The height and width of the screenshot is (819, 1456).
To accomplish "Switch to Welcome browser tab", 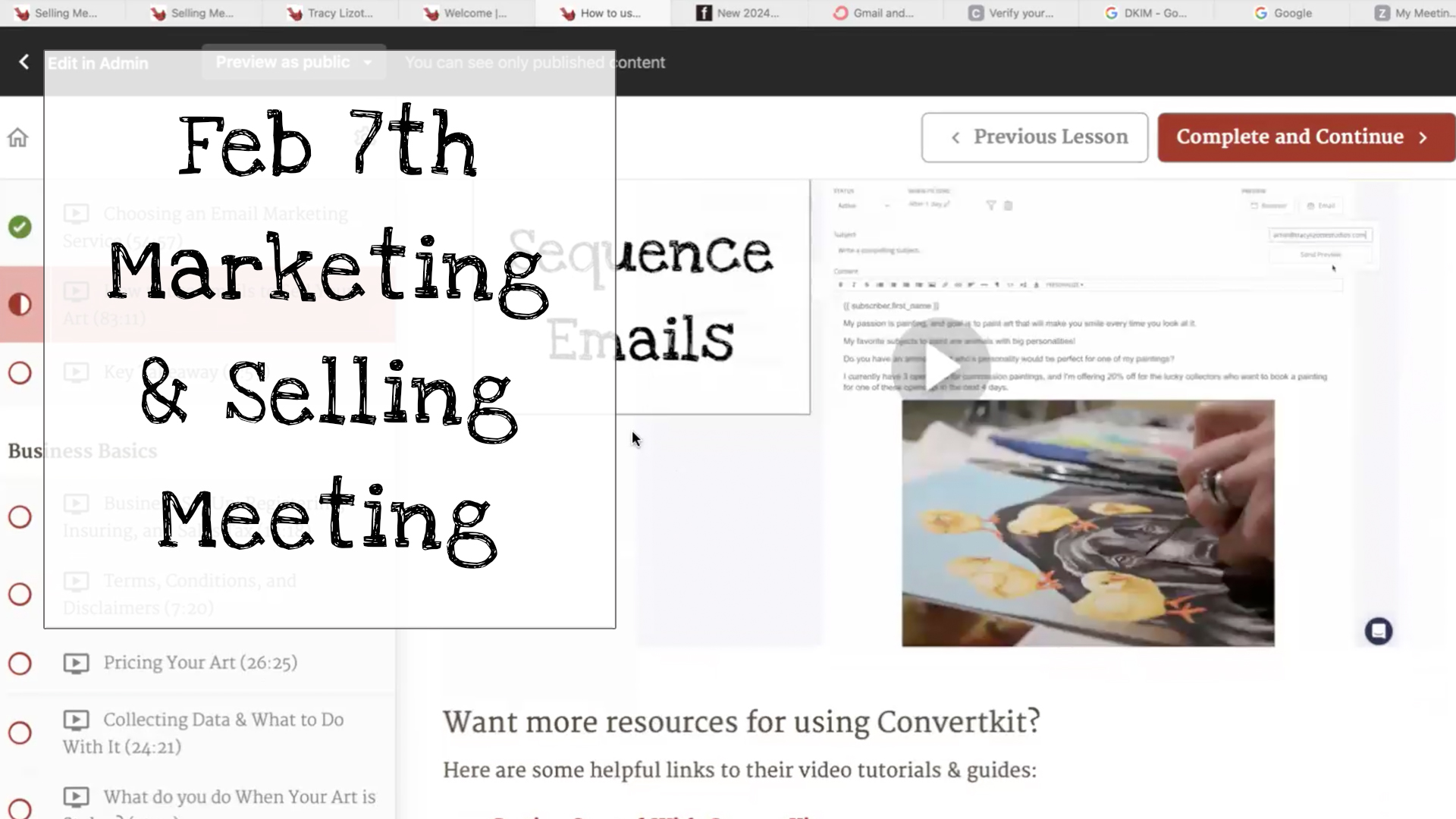I will pos(466,13).
